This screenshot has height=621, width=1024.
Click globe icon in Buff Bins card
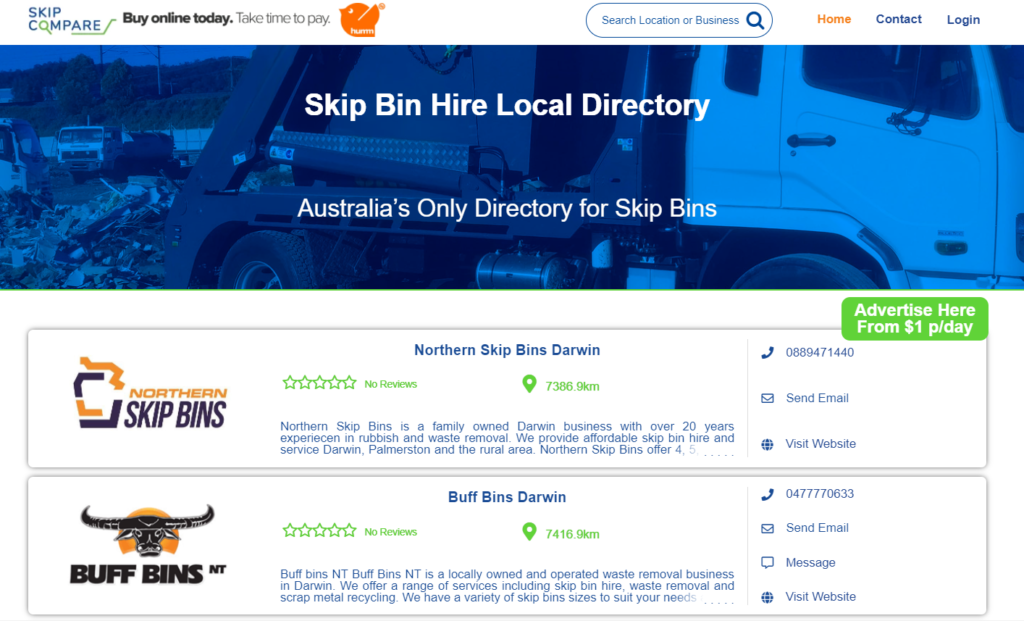[767, 597]
